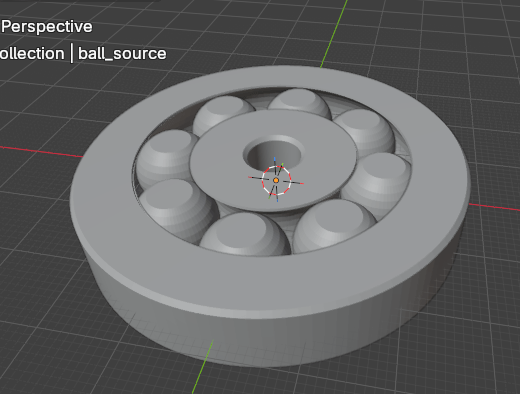Click the 3D cursor at the bearing center

click(276, 180)
